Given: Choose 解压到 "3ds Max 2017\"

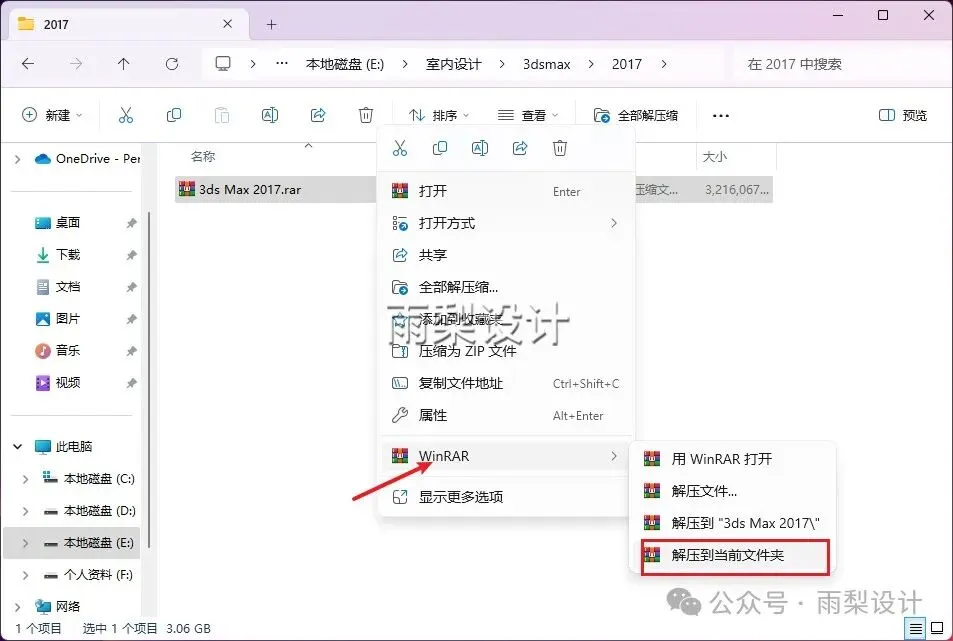Looking at the screenshot, I should pos(732,523).
